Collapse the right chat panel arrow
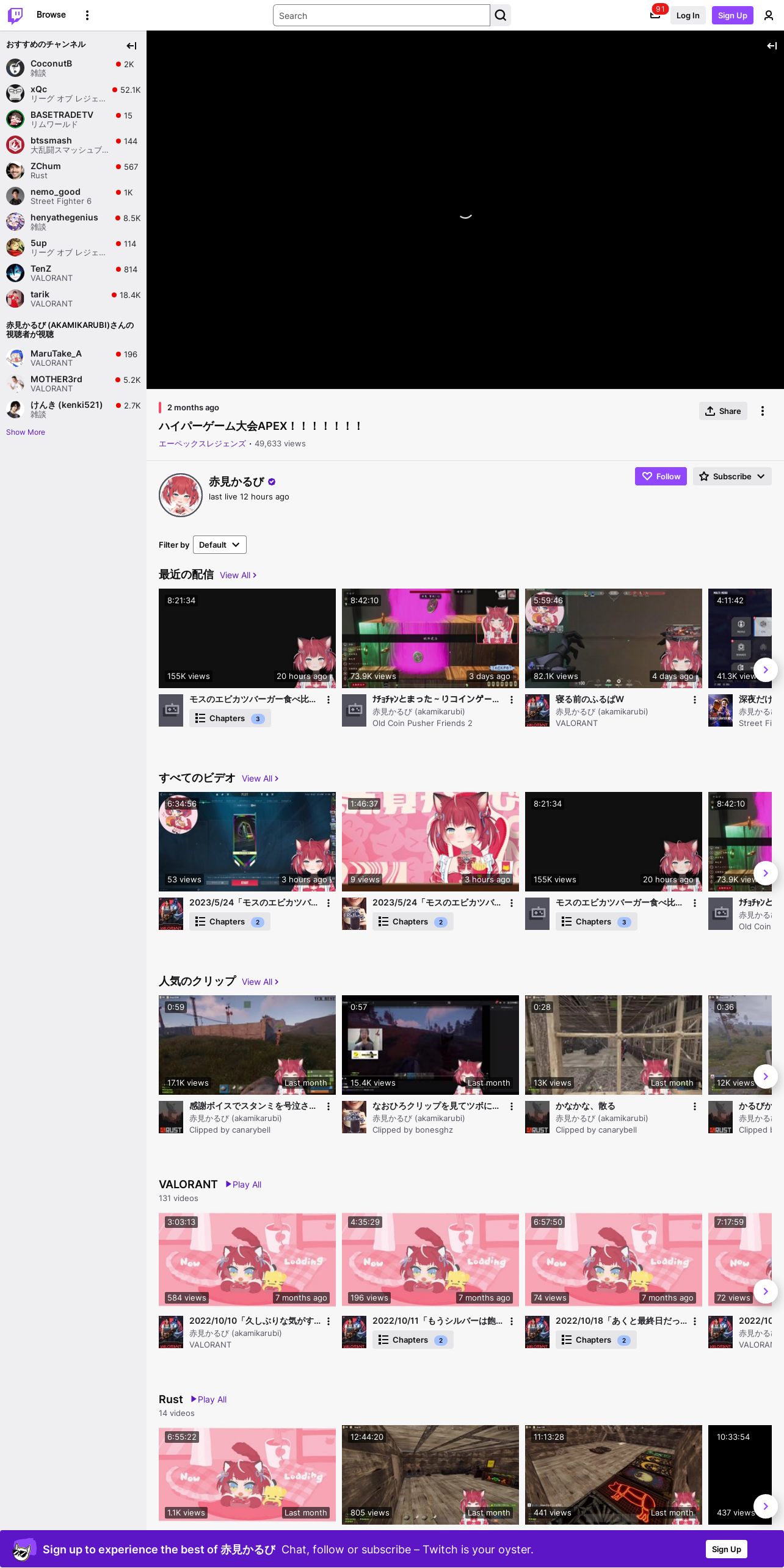Screen dimensions: 784x1568 tap(772, 46)
